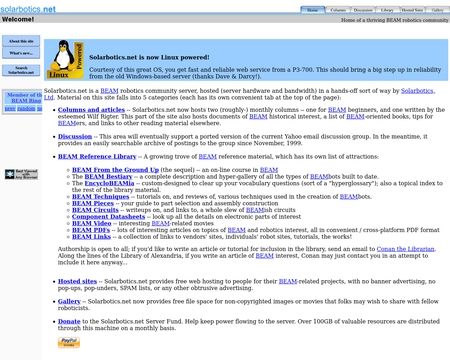The height and width of the screenshot is (360, 450).
Task: Open the BEAM PDFs link
Action: [x=91, y=230]
